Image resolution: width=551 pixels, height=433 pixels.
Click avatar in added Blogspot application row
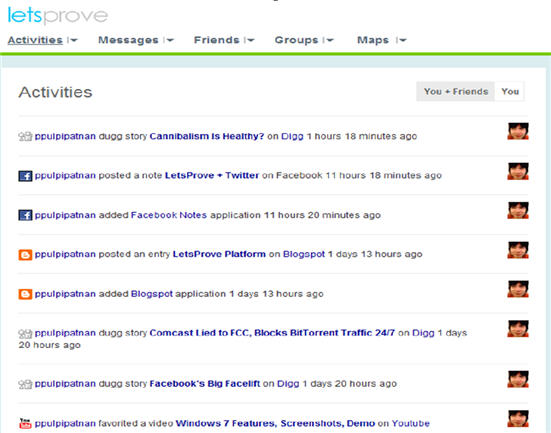pyautogui.click(x=518, y=289)
